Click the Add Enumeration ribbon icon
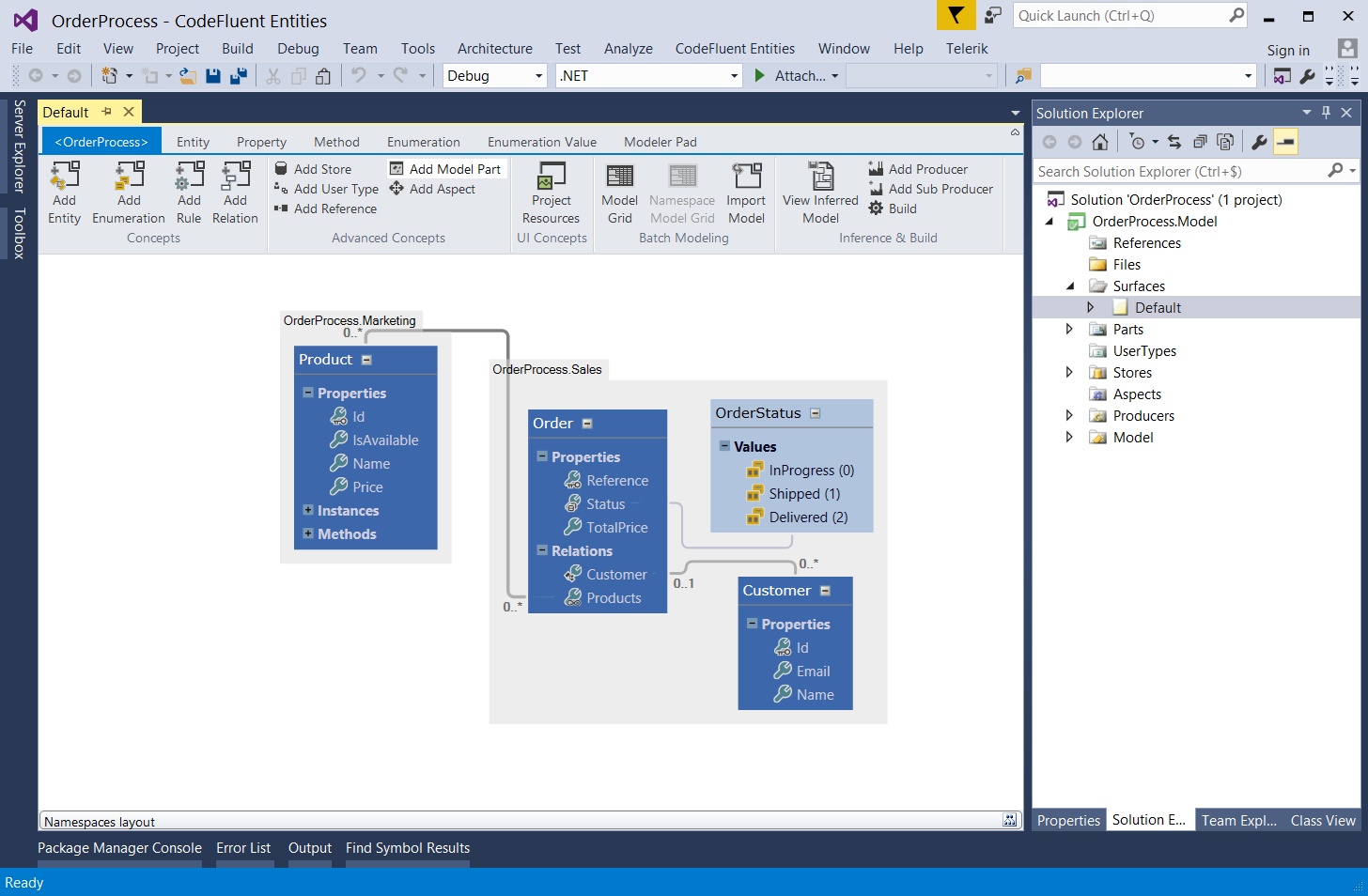Screen dimensions: 1368x896 pyautogui.click(x=129, y=177)
